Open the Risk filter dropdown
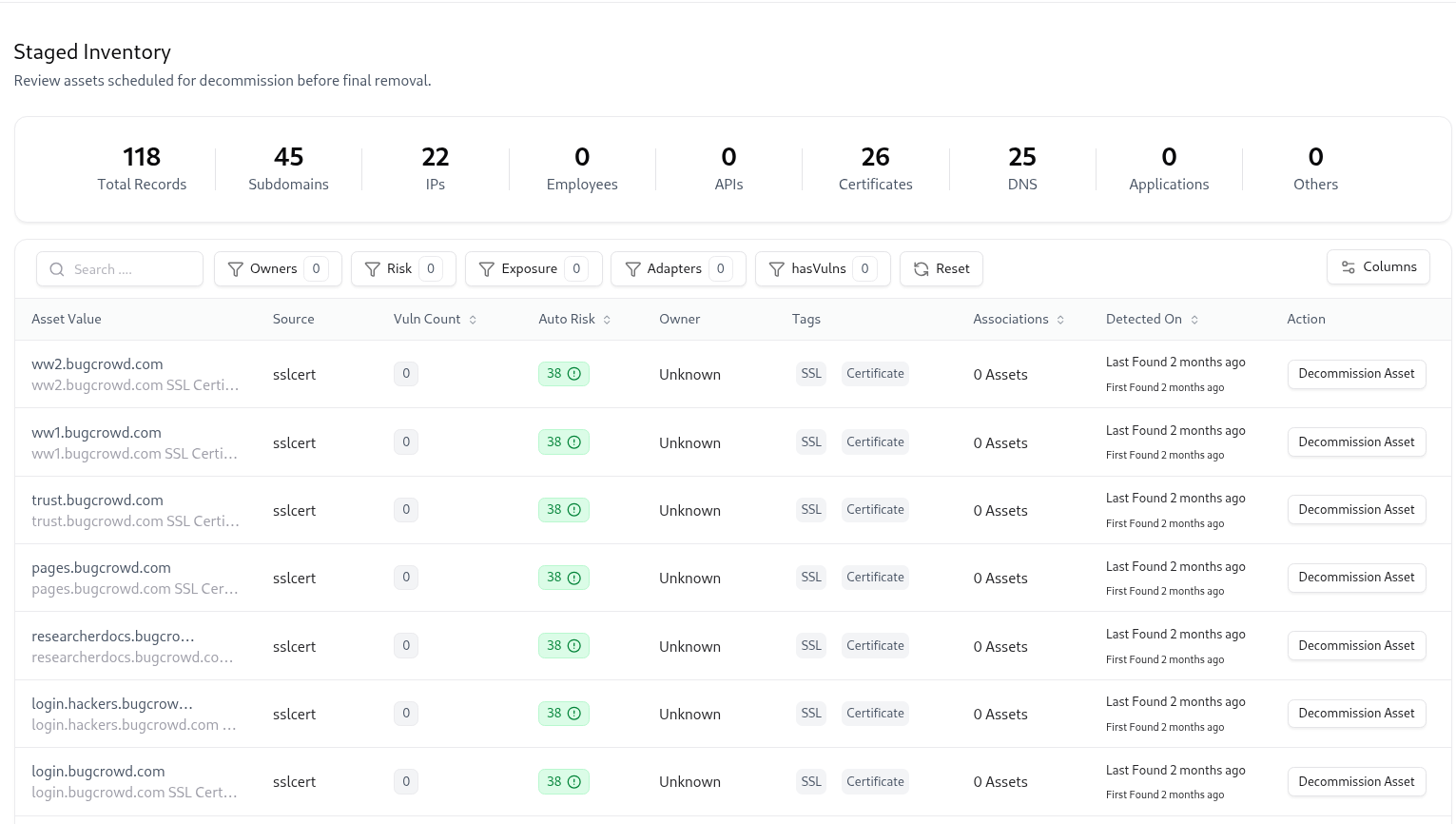This screenshot has width=1456, height=824. point(403,269)
